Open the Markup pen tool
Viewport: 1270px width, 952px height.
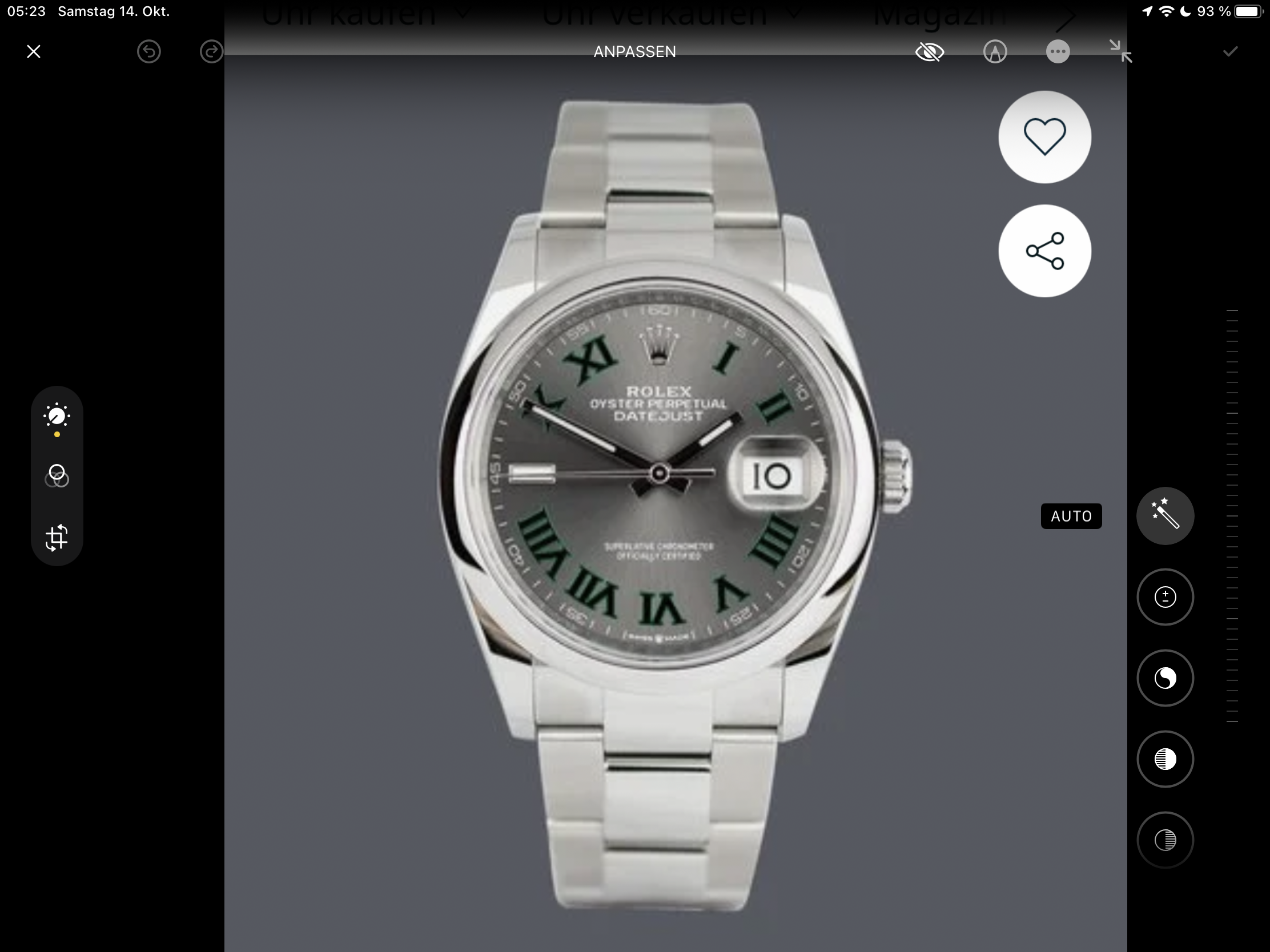coord(994,51)
